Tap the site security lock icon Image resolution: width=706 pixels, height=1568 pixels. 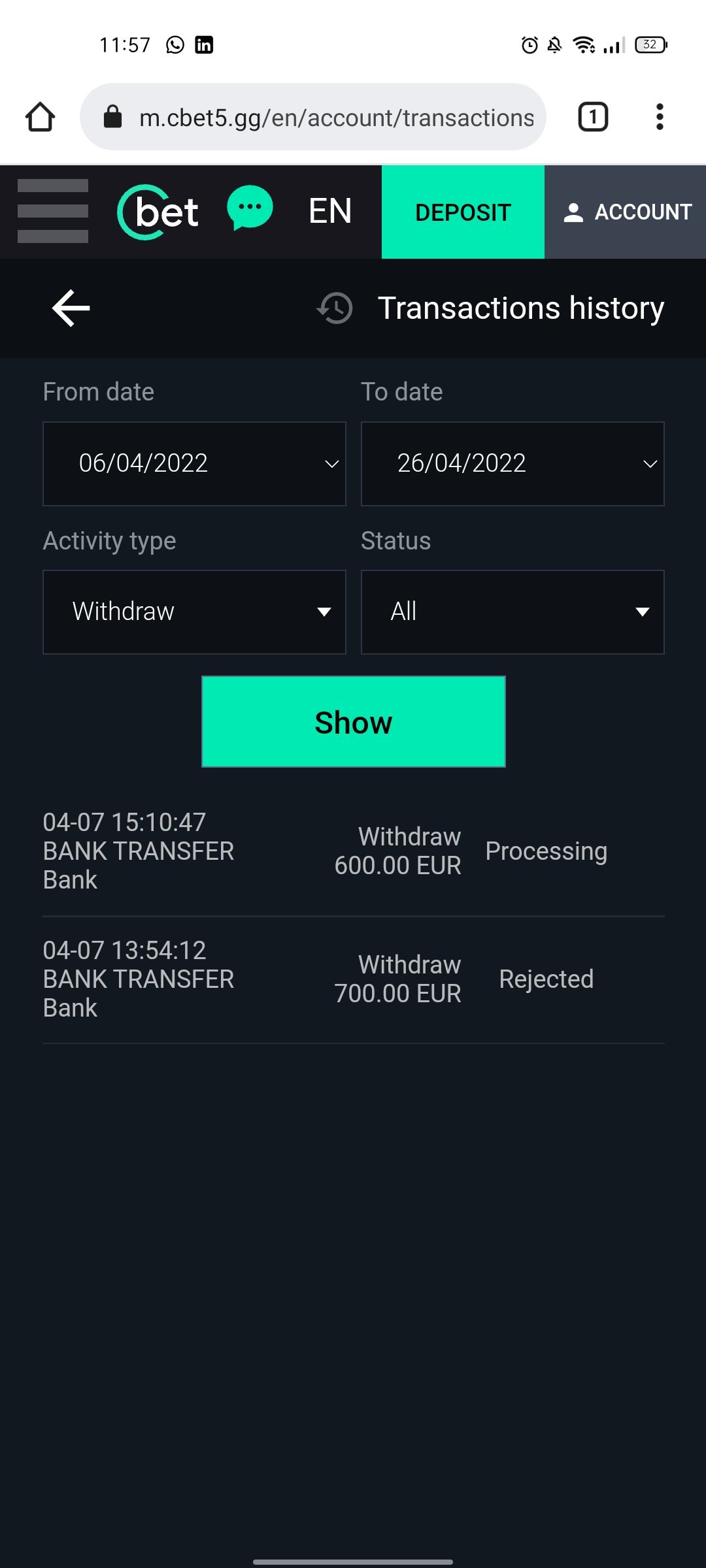point(113,118)
